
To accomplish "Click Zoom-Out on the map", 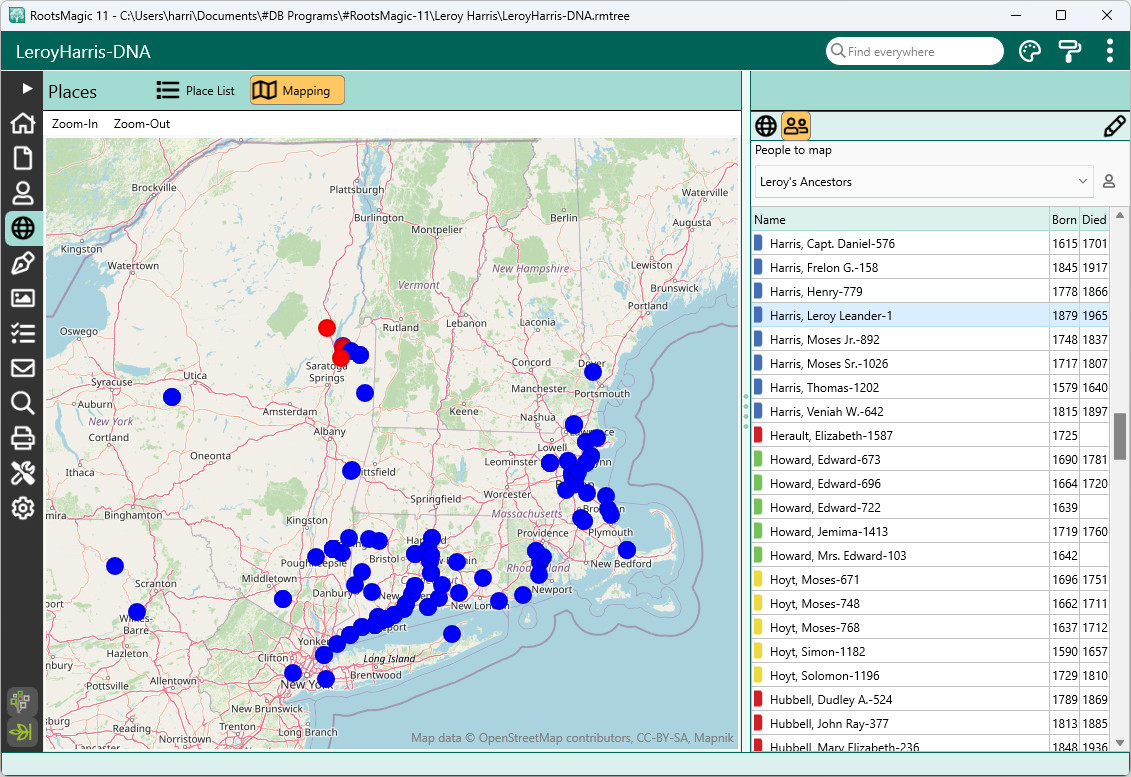I will 141,123.
